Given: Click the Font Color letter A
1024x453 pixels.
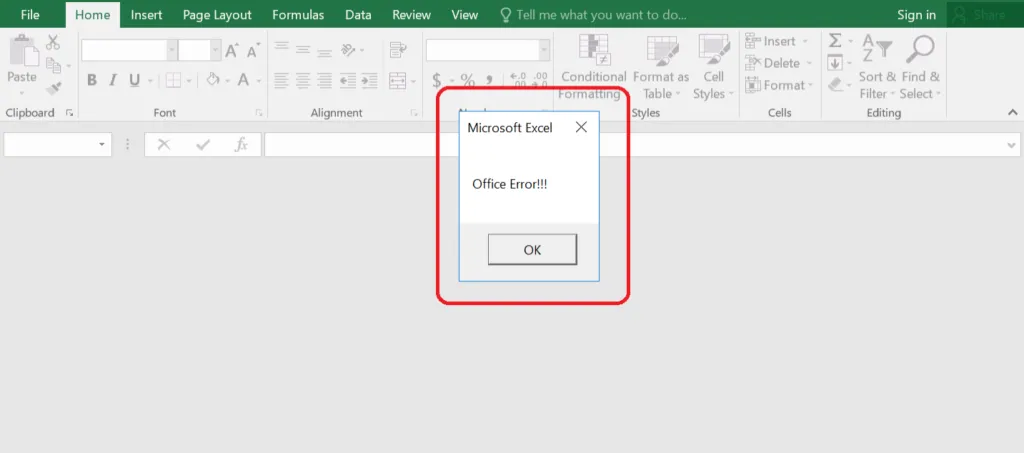Looking at the screenshot, I should click(x=244, y=80).
